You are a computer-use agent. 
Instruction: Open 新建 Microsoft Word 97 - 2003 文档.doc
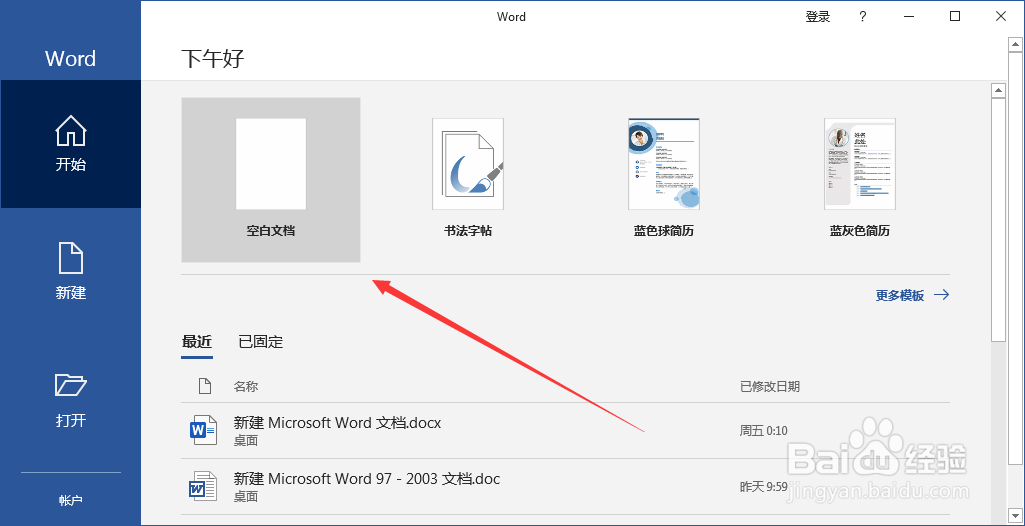[565, 487]
